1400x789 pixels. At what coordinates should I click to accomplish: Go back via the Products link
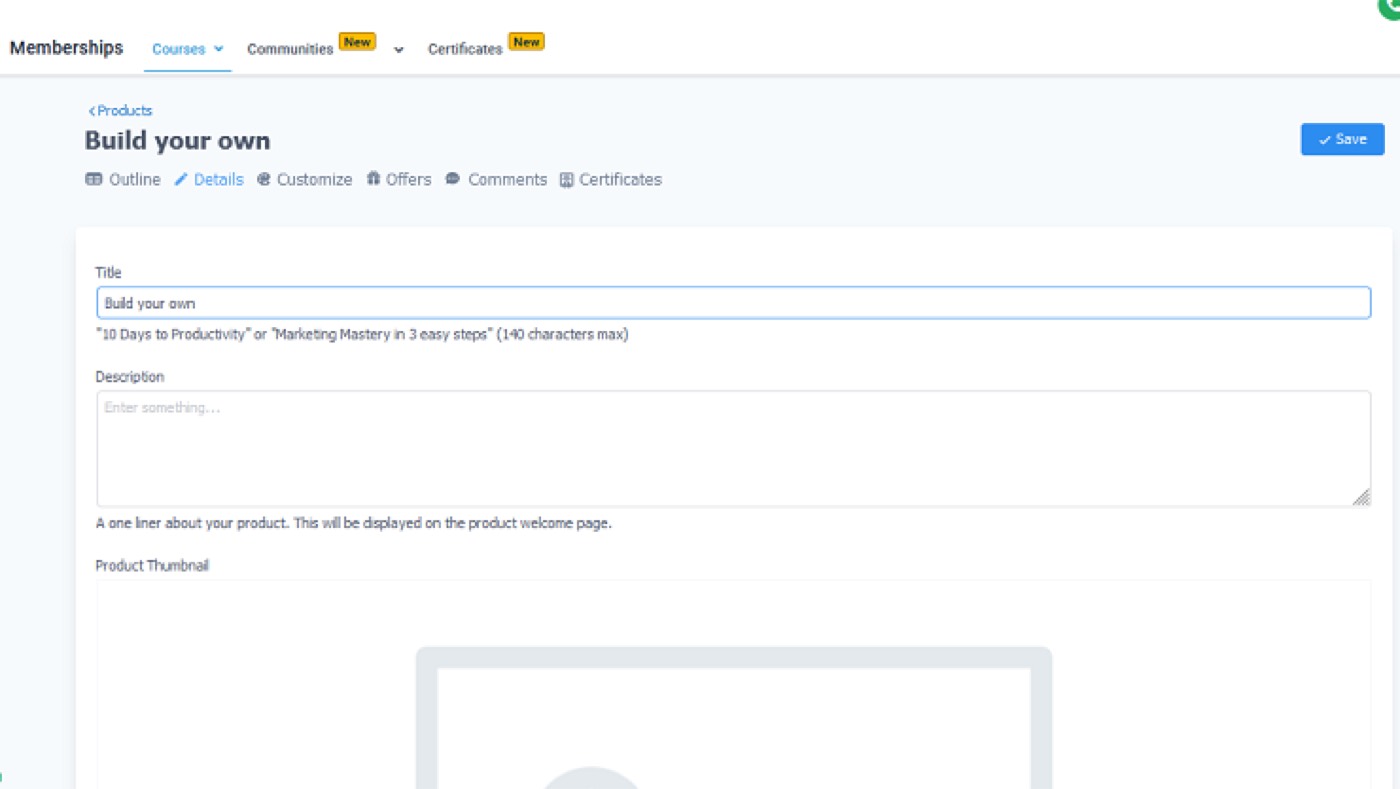120,111
